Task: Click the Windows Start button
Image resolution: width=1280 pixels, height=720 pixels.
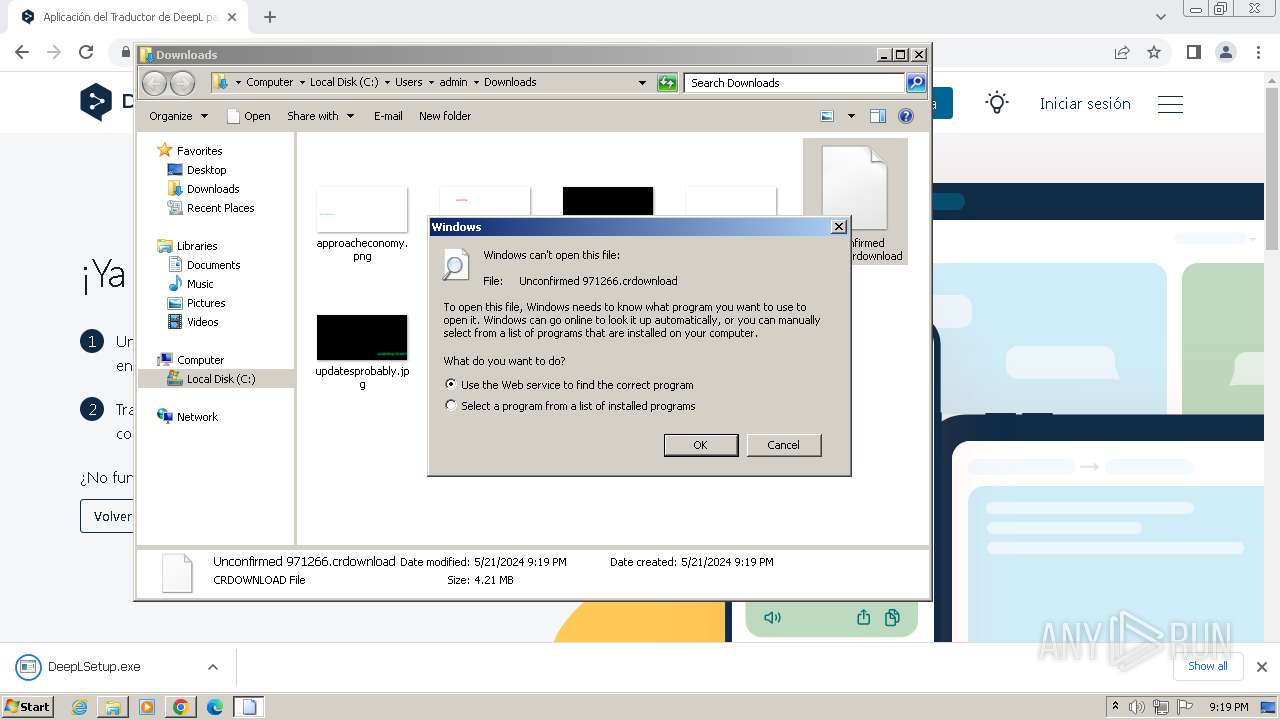Action: [x=29, y=707]
